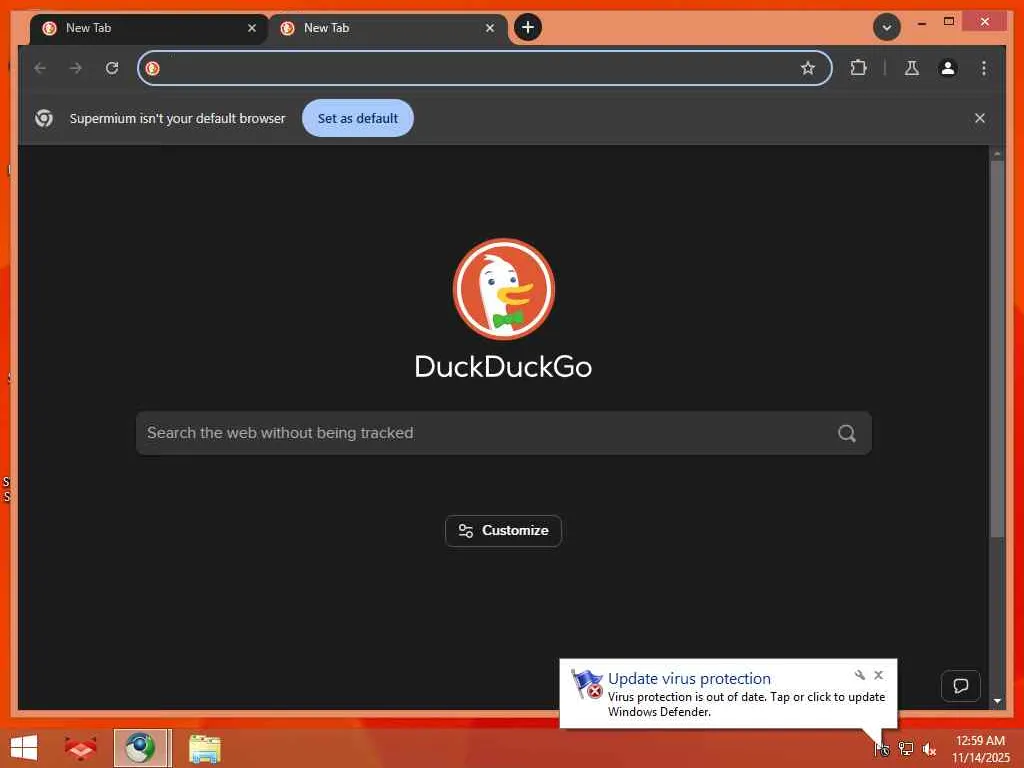The width and height of the screenshot is (1024, 768).
Task: Click the address bar DuckDuckGo site icon
Action: click(x=153, y=68)
